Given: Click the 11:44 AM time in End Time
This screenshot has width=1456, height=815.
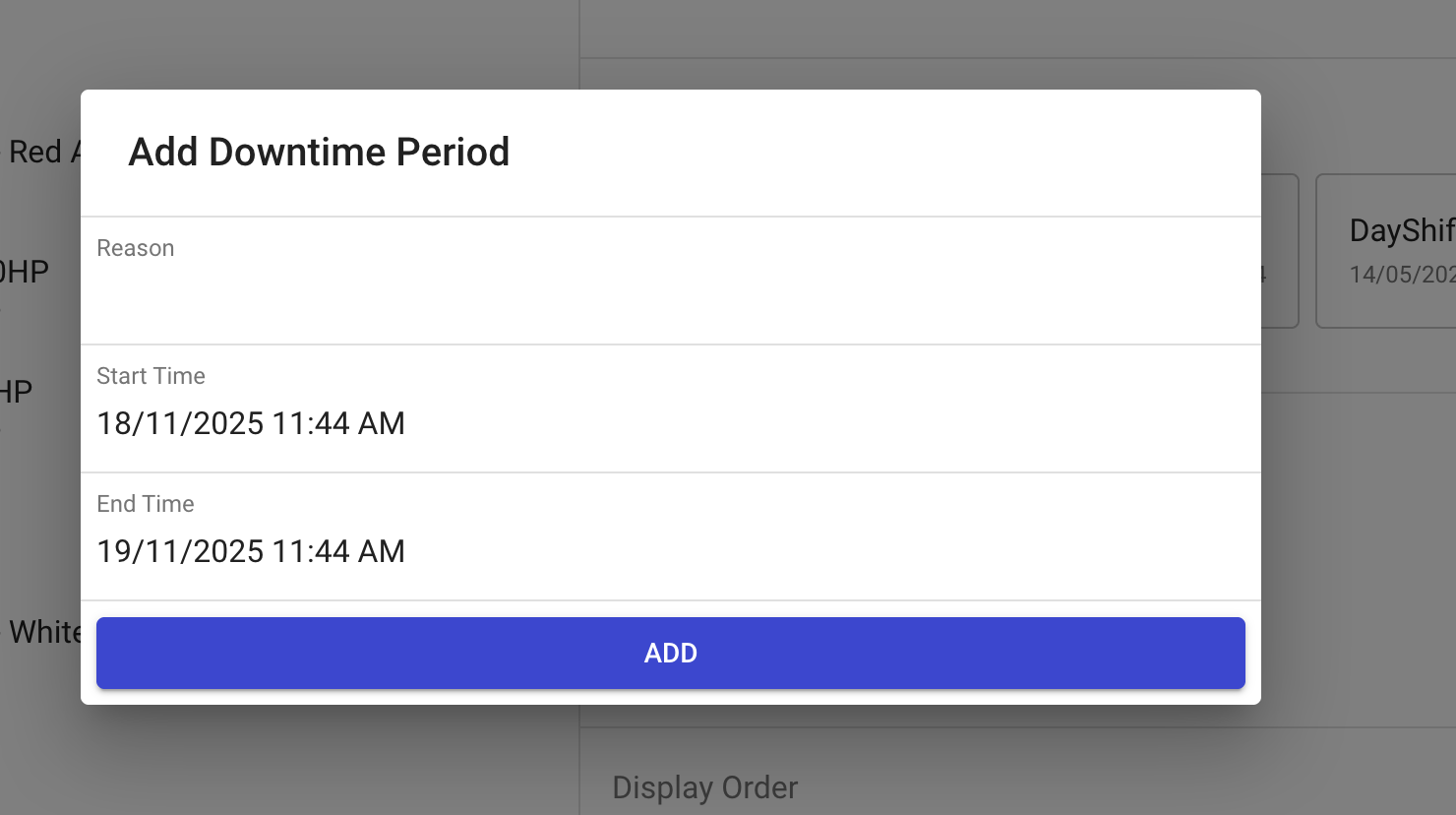Looking at the screenshot, I should pyautogui.click(x=338, y=551).
